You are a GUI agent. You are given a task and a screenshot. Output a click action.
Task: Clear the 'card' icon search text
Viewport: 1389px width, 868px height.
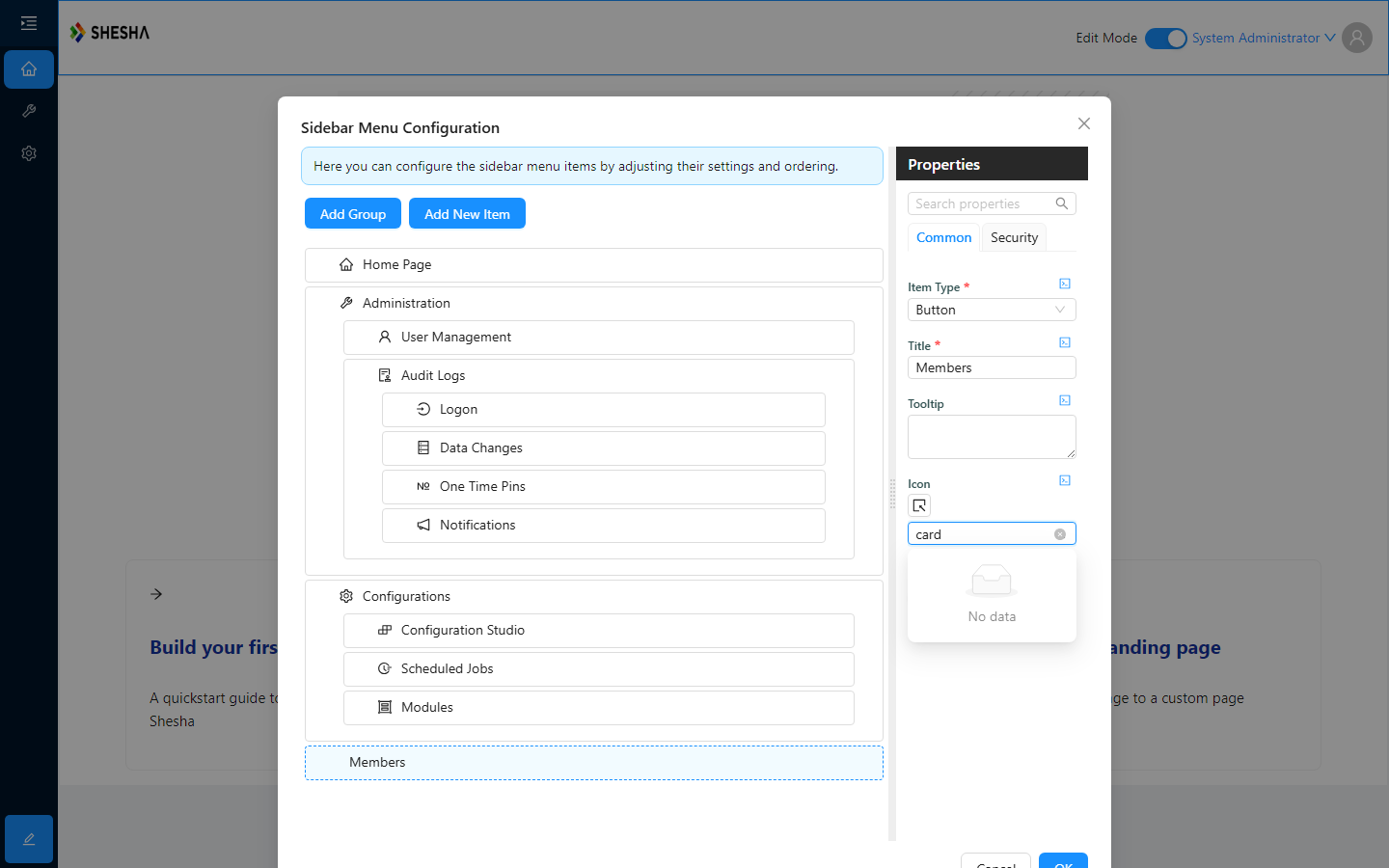pos(1060,534)
